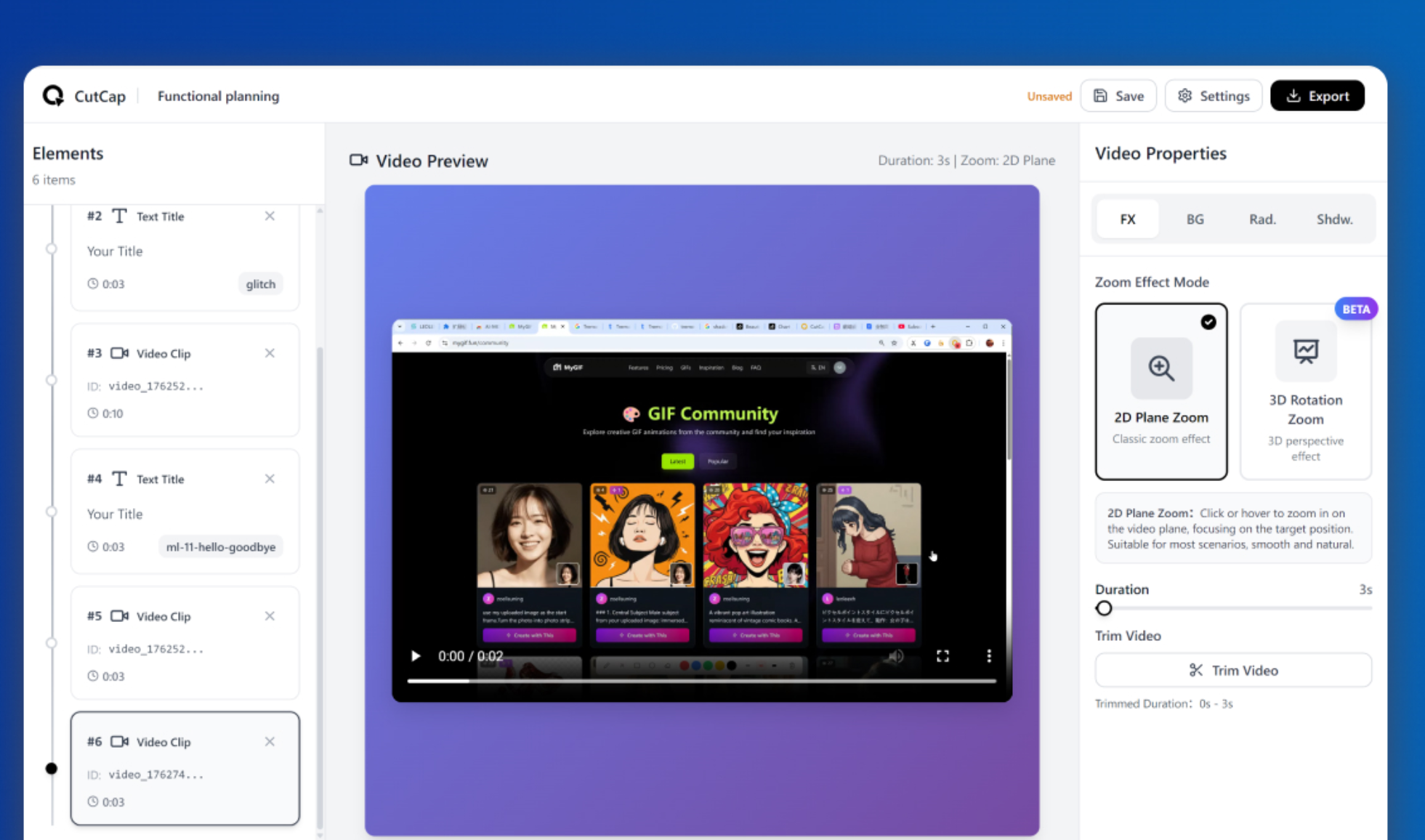This screenshot has height=840, width=1425.
Task: Click the Trim Video button
Action: 1233,670
